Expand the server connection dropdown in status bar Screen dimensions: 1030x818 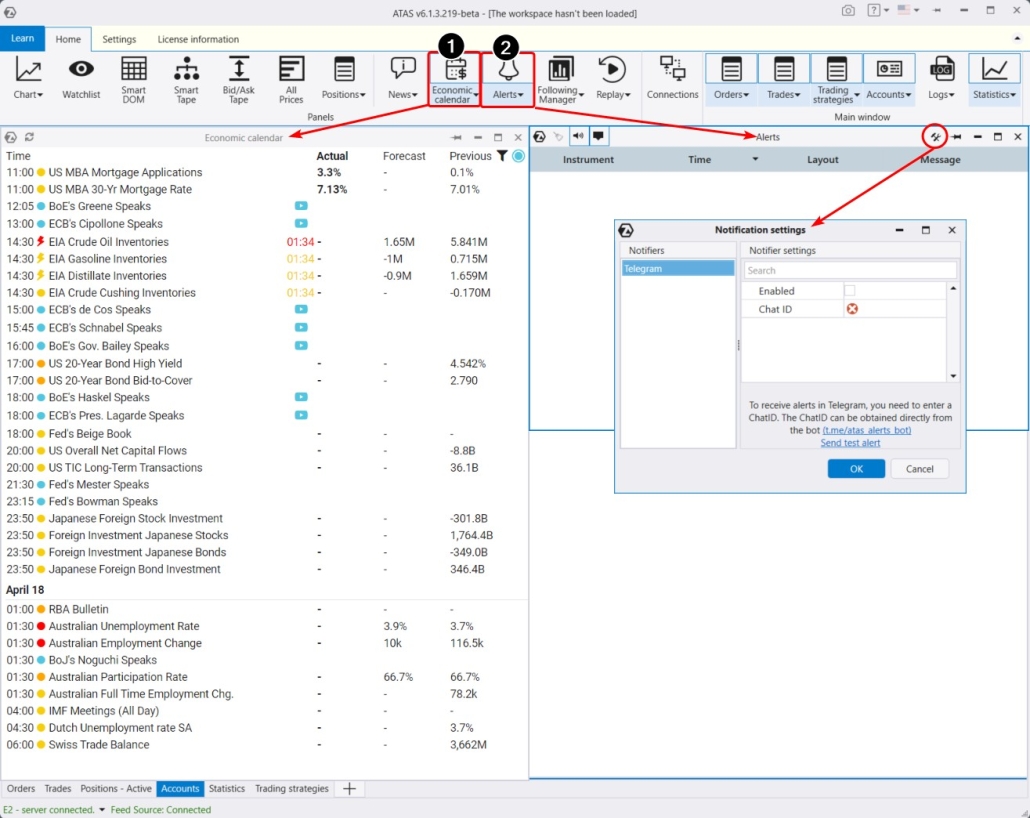pyautogui.click(x=101, y=810)
